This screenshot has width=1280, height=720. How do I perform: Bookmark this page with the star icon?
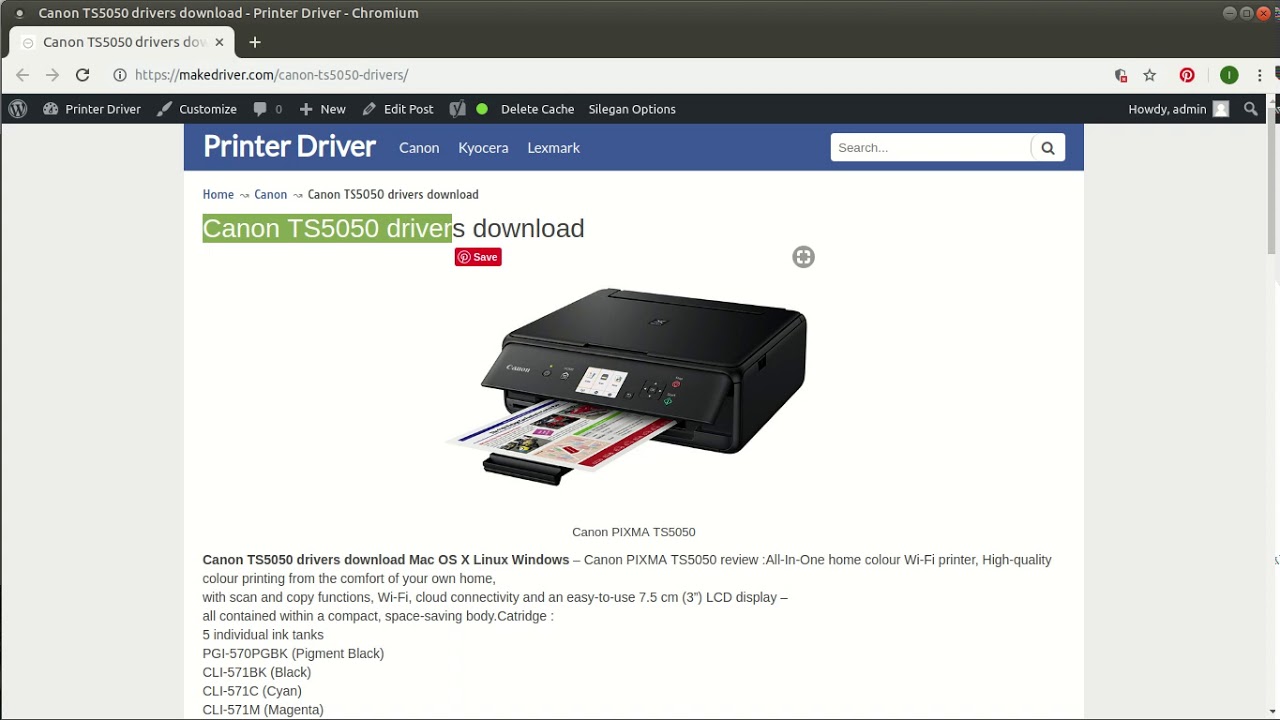(x=1150, y=75)
